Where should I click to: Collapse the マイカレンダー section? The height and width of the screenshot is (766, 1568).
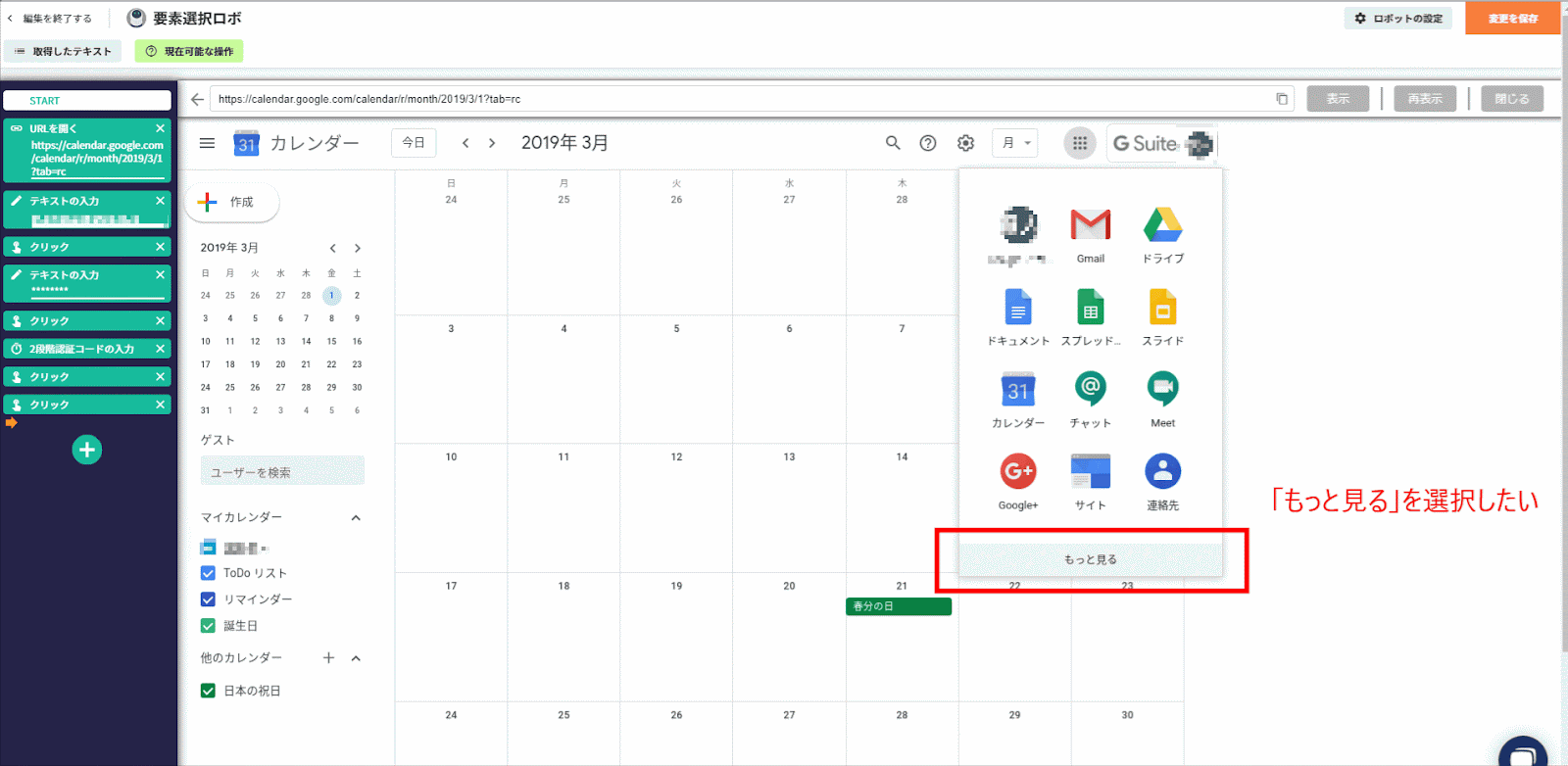[x=356, y=517]
